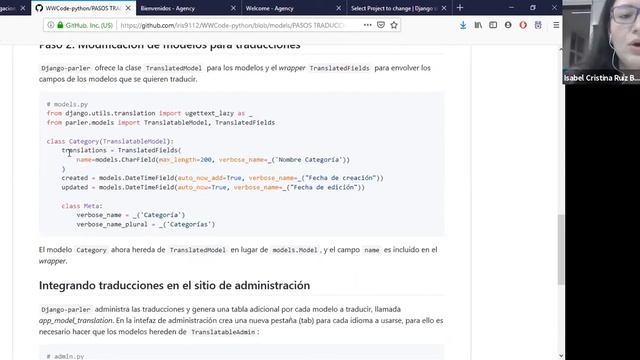Open the Welcome - Agency tab
This screenshot has width=640, height=360.
coord(269,8)
